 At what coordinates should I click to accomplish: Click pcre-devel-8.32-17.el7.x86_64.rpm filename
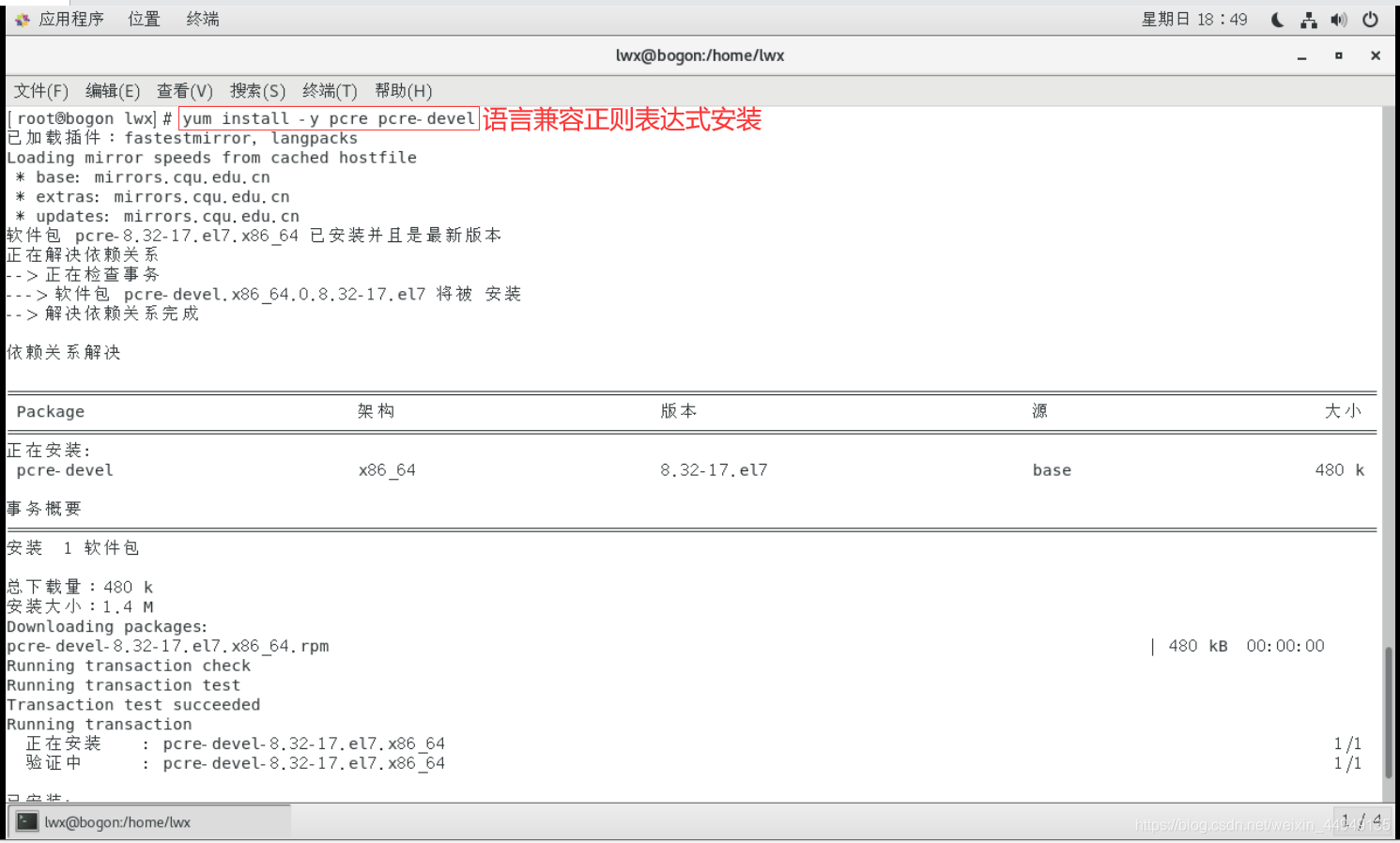click(x=168, y=647)
